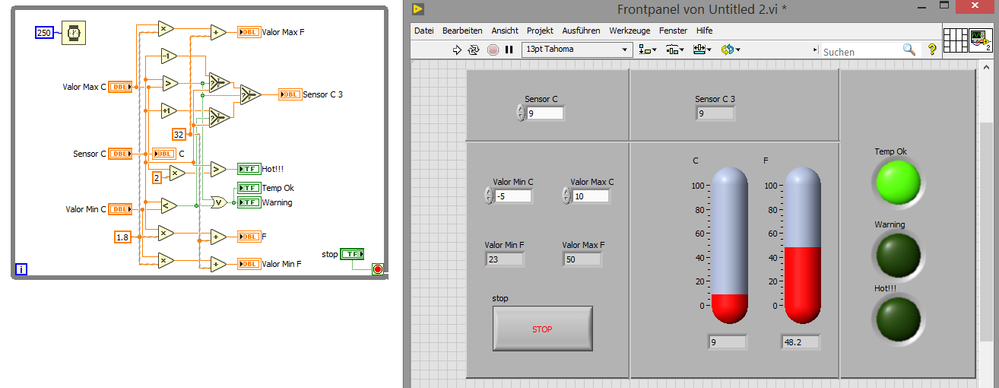
Task: Toggle the Warning LED indicator
Action: (898, 255)
